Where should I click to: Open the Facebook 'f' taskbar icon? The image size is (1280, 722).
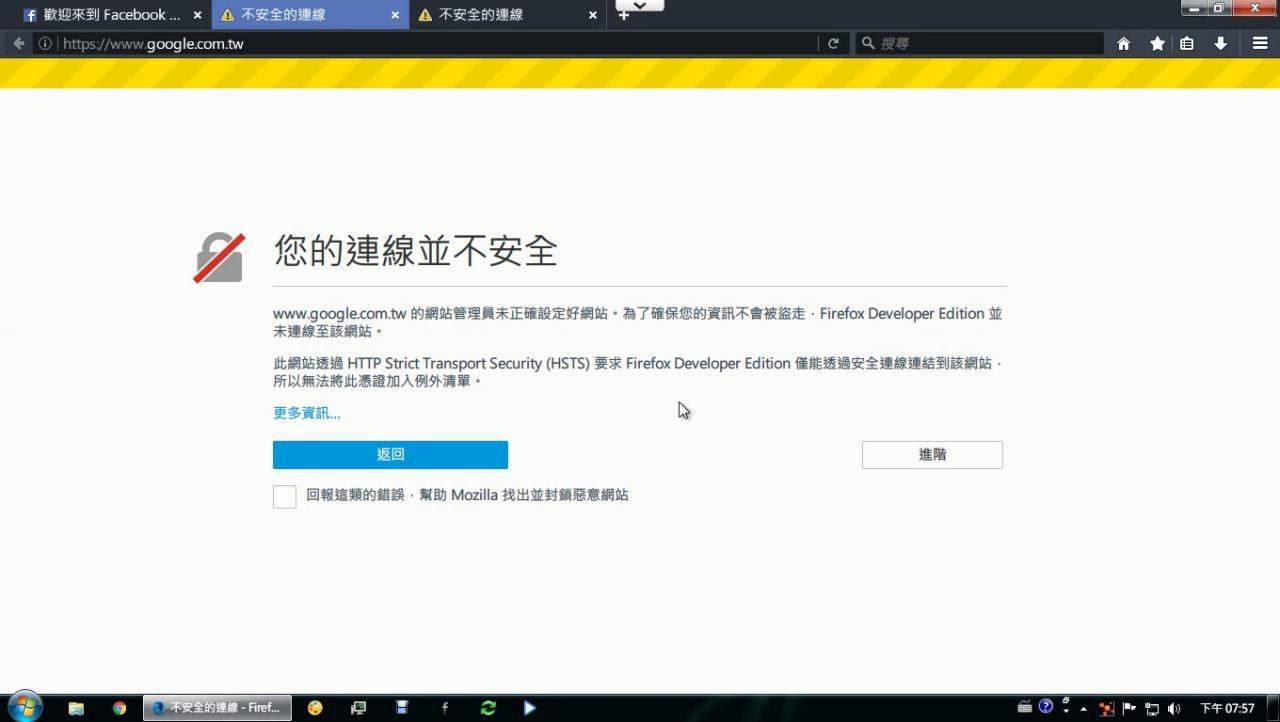tap(445, 708)
